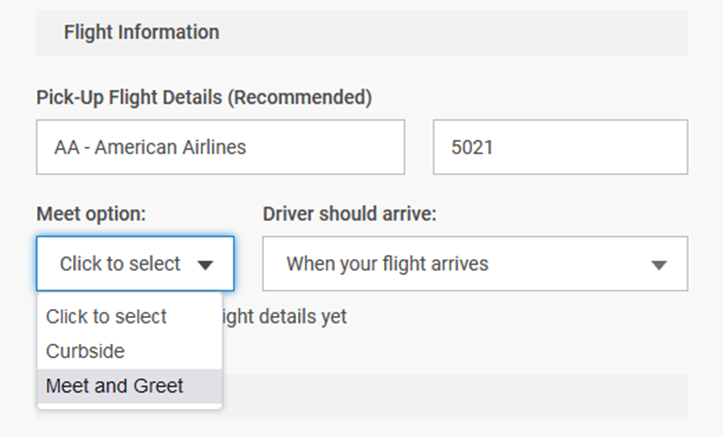The height and width of the screenshot is (437, 723).
Task: Click the "Driver should arrive:" label
Action: coord(350,214)
